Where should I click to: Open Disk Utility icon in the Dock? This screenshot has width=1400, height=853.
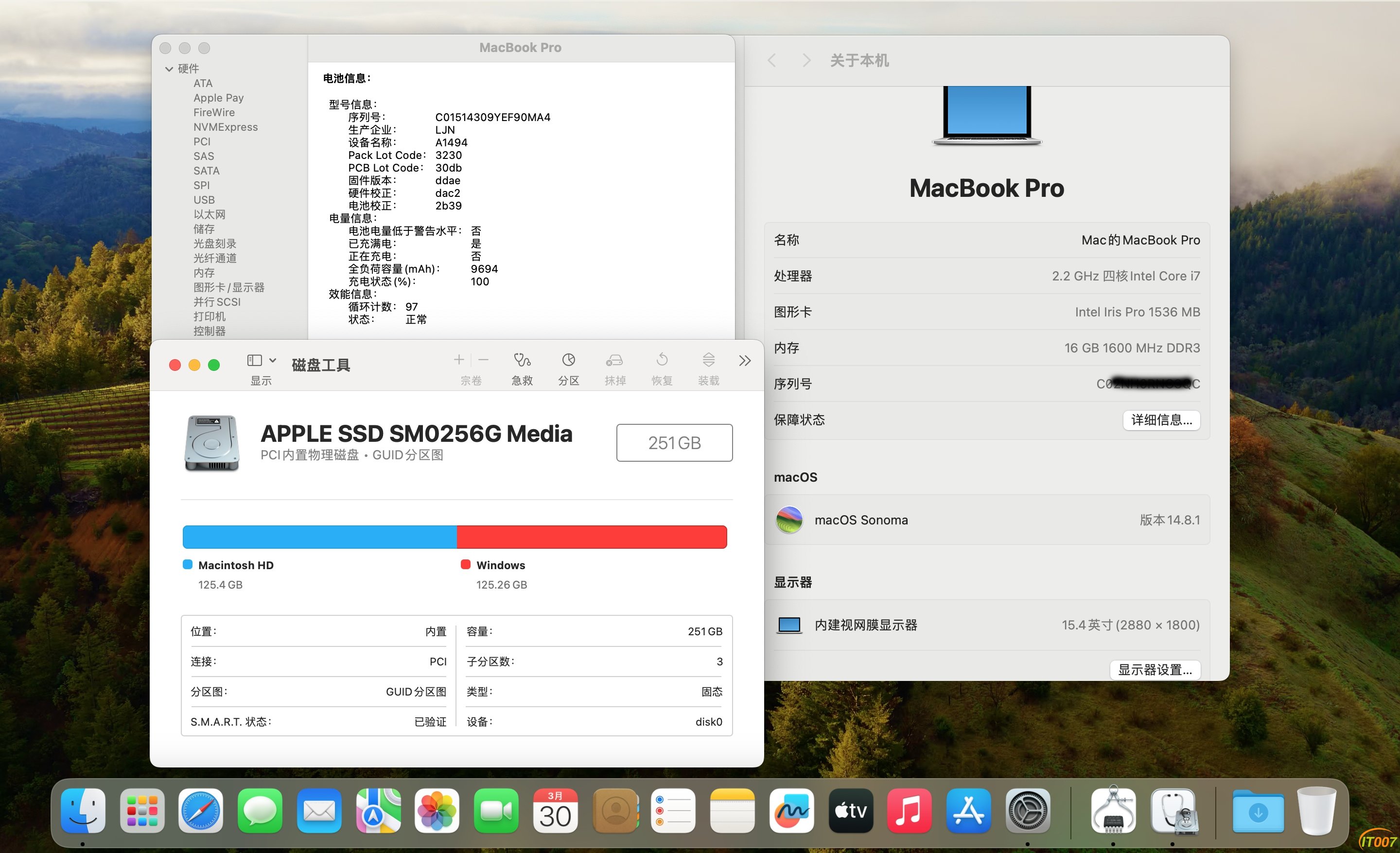point(1173,810)
